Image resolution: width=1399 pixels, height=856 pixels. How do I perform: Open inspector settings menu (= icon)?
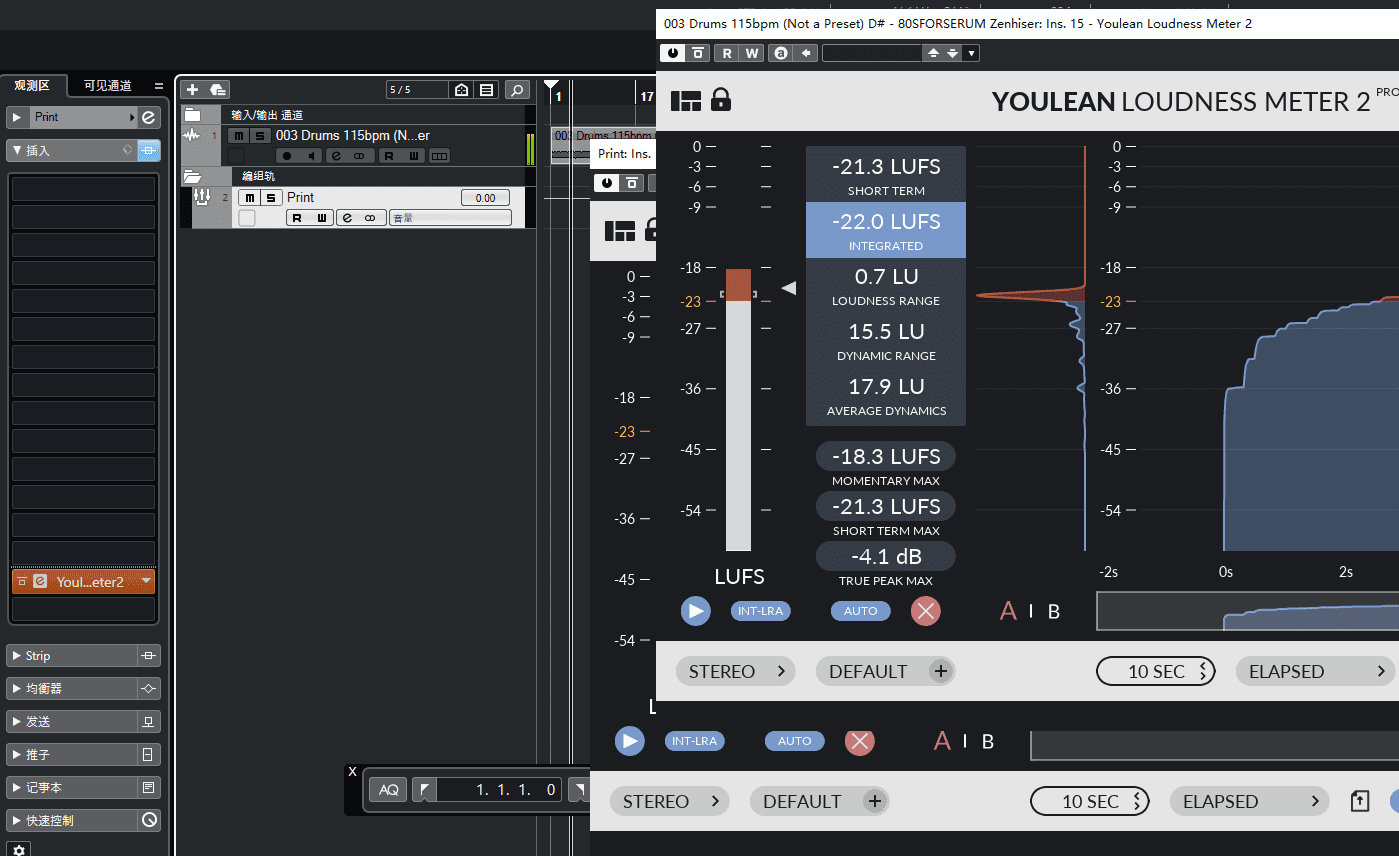[158, 85]
